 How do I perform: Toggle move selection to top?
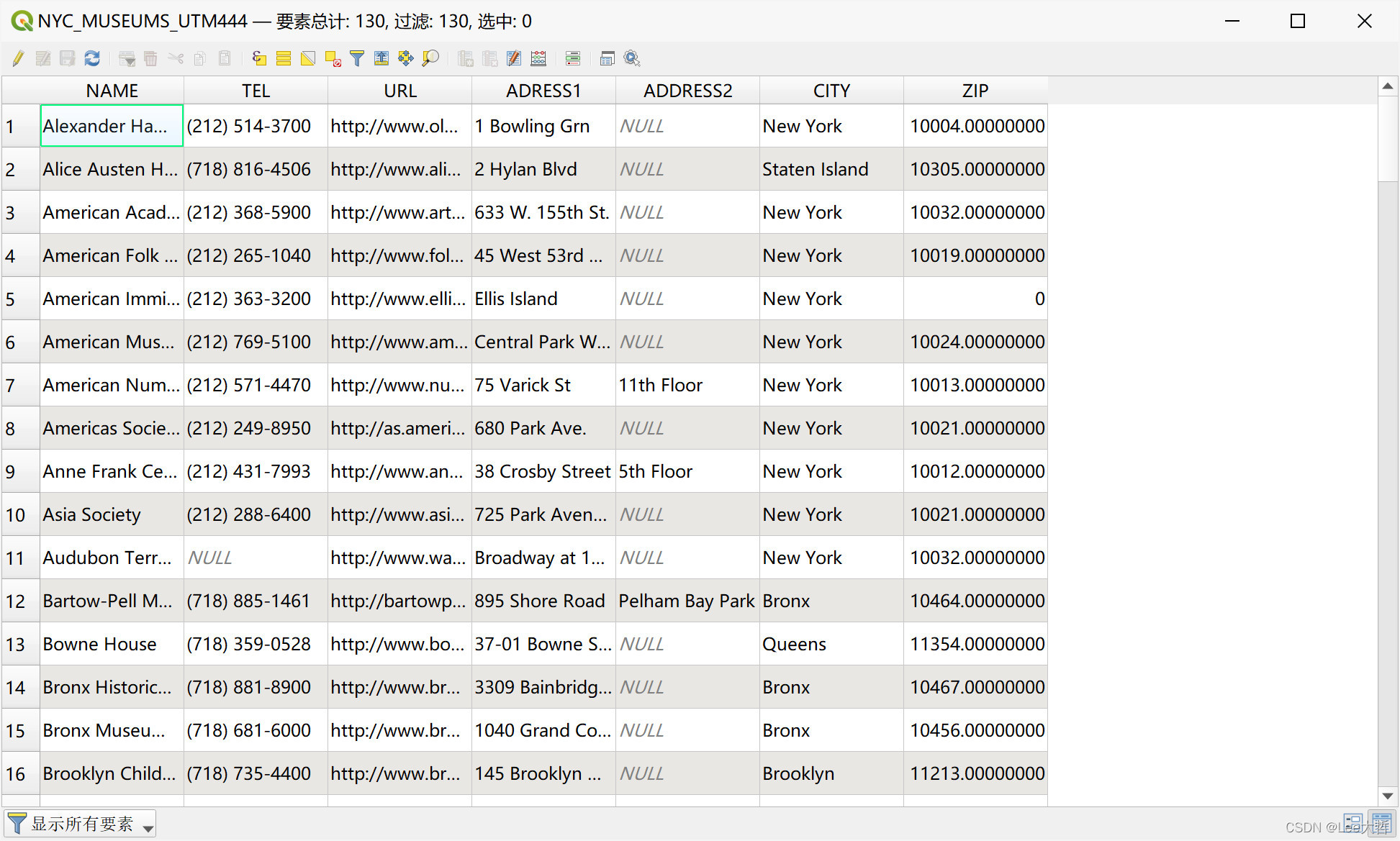point(381,58)
